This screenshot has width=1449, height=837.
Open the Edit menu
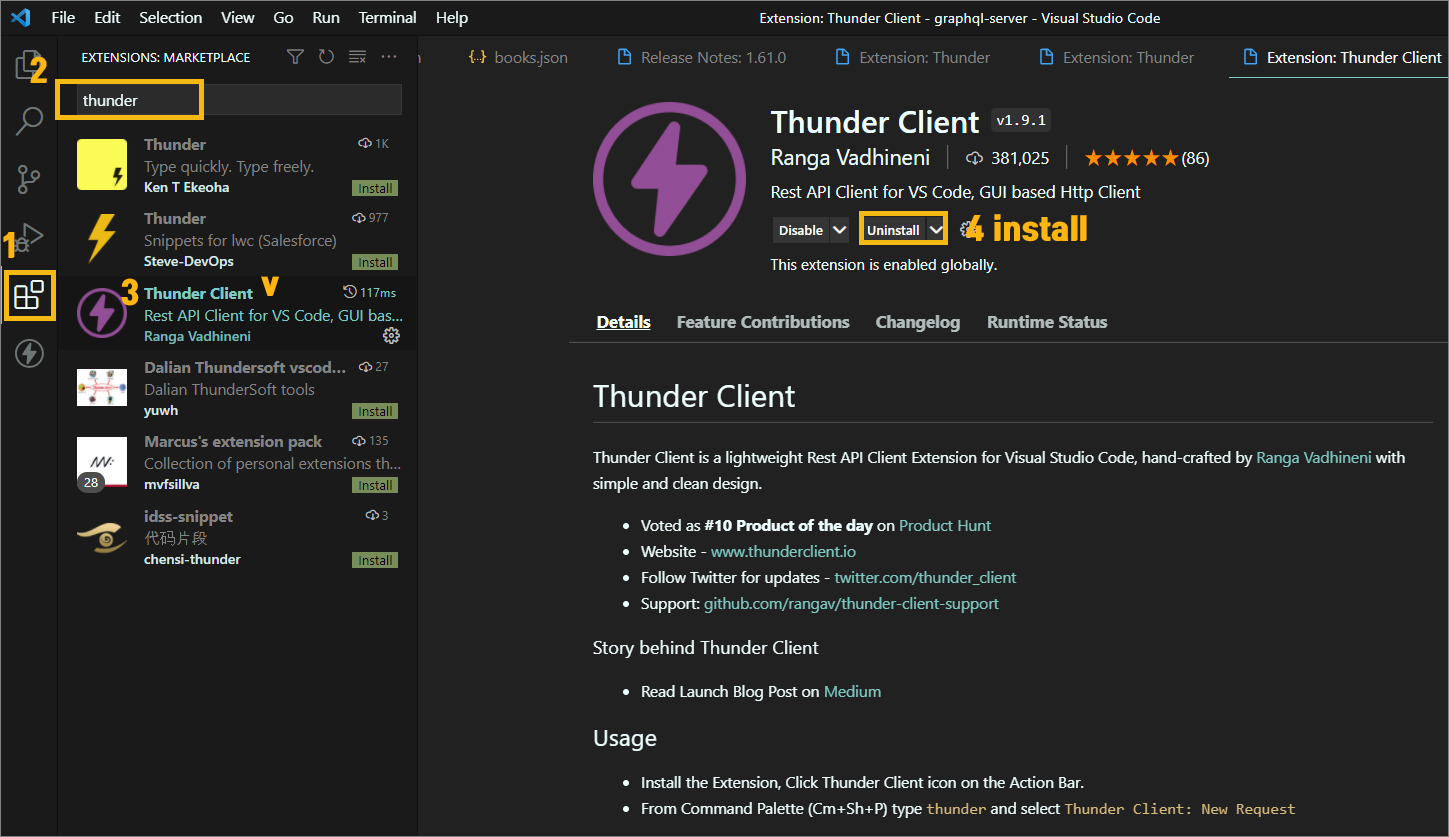click(x=107, y=17)
